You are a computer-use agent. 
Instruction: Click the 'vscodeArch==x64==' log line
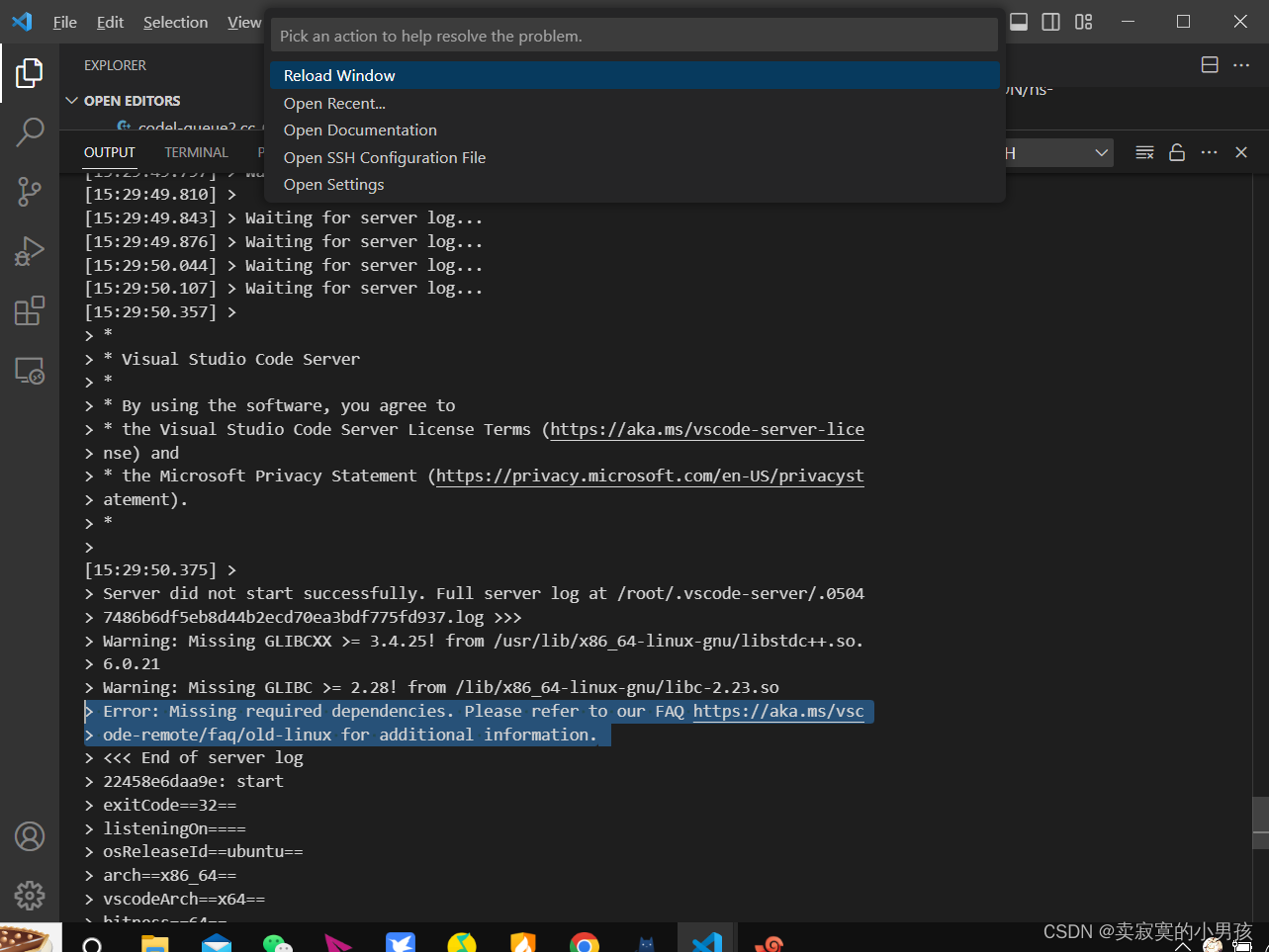pos(184,899)
